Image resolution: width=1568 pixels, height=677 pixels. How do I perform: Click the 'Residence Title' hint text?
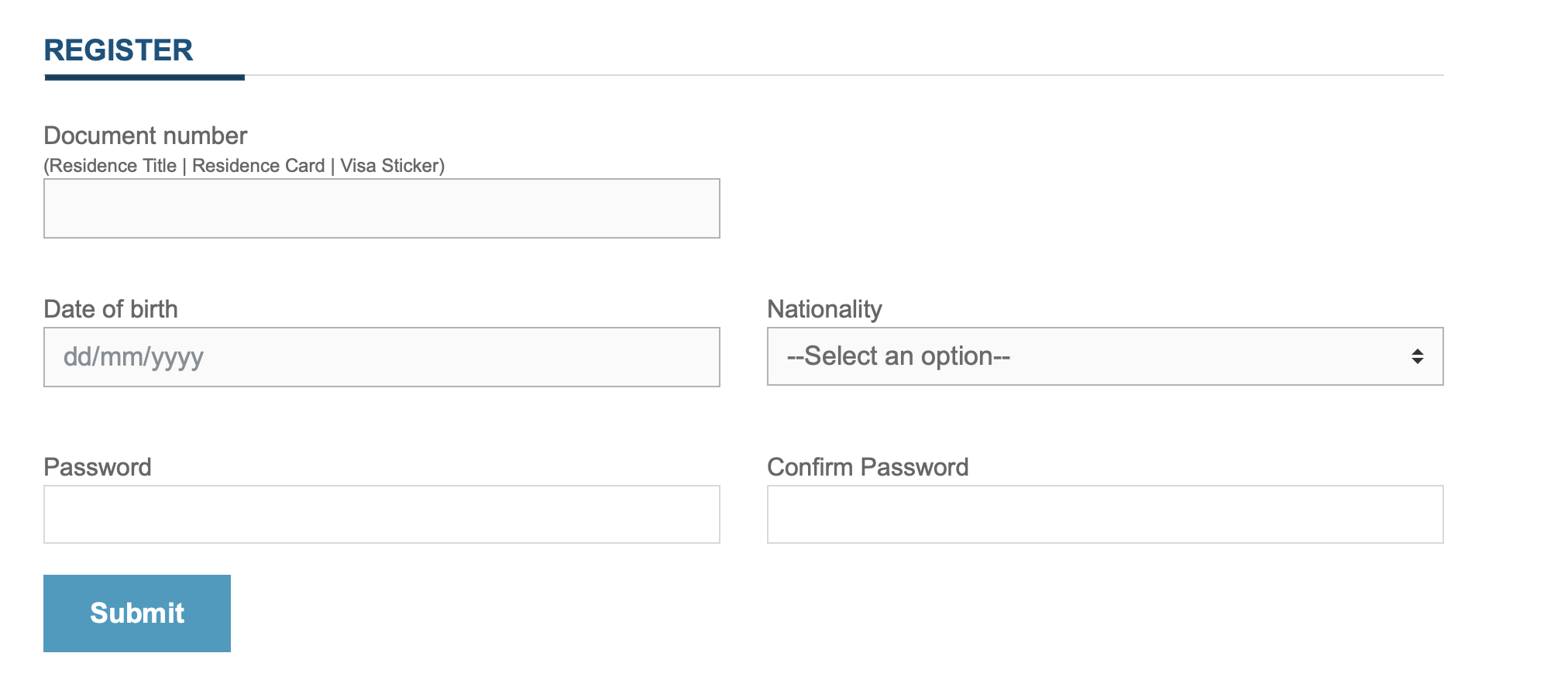coord(113,166)
